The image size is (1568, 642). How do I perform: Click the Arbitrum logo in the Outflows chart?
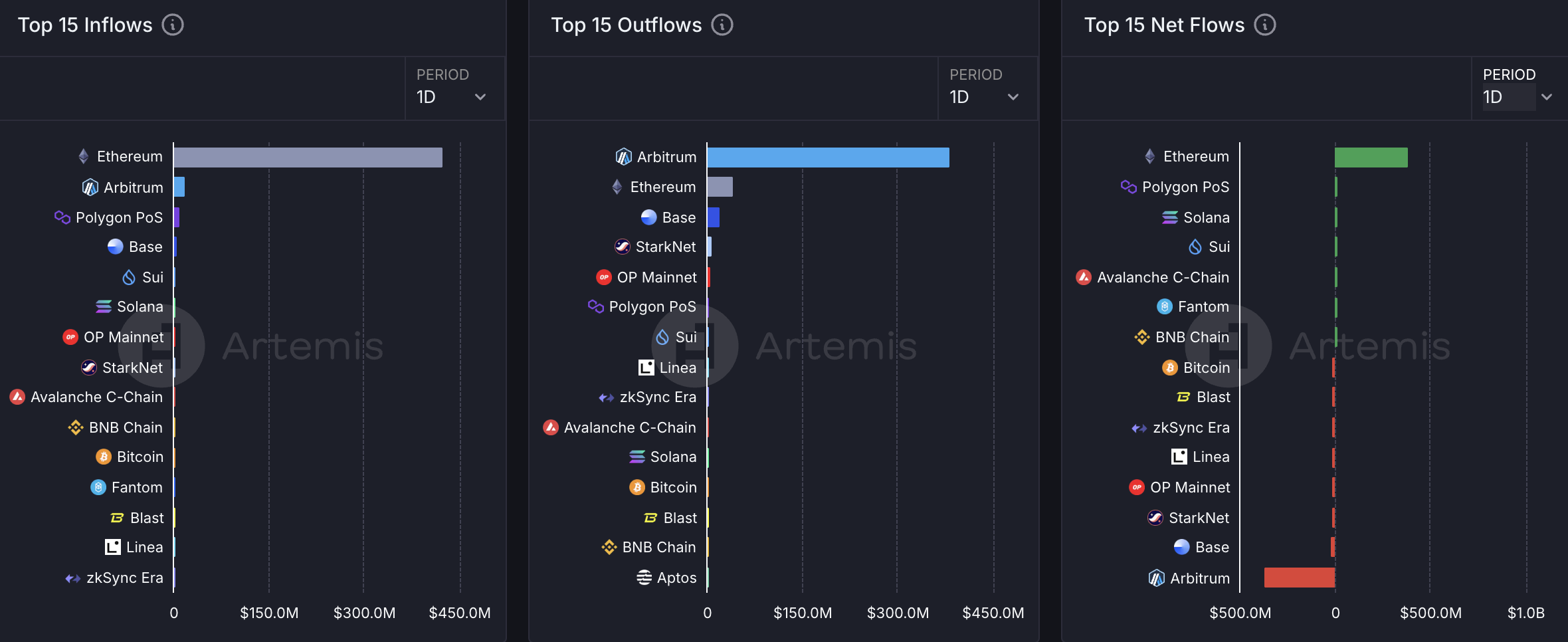click(x=623, y=157)
